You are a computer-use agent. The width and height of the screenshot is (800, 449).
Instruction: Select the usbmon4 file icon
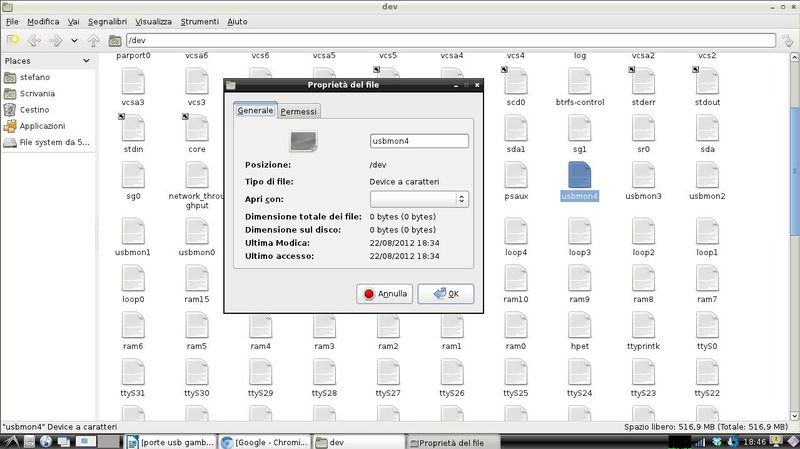click(x=580, y=175)
